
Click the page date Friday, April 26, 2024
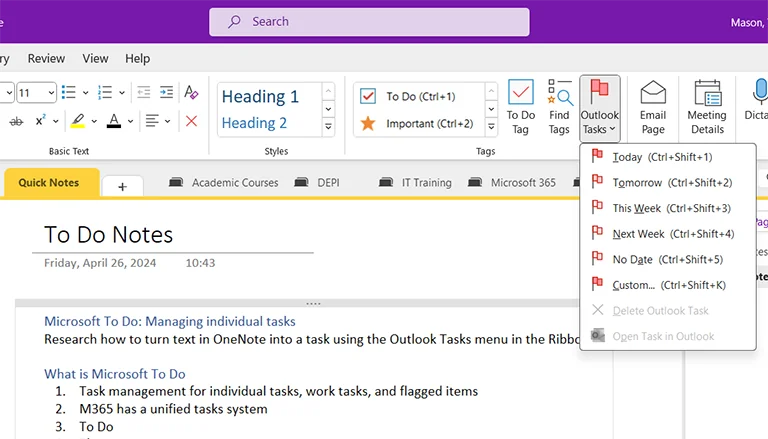click(100, 263)
